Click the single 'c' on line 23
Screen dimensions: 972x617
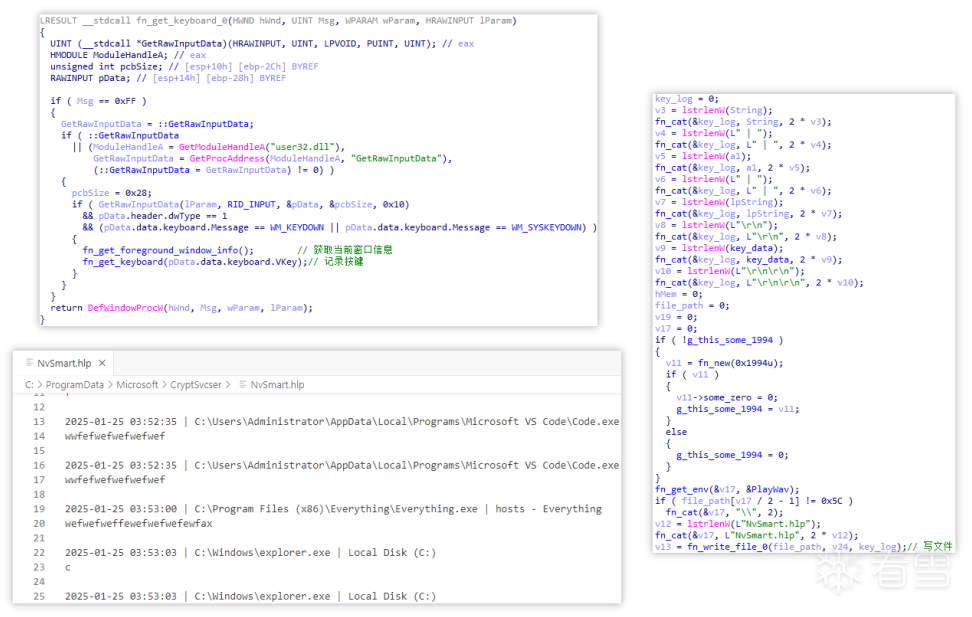(x=68, y=568)
